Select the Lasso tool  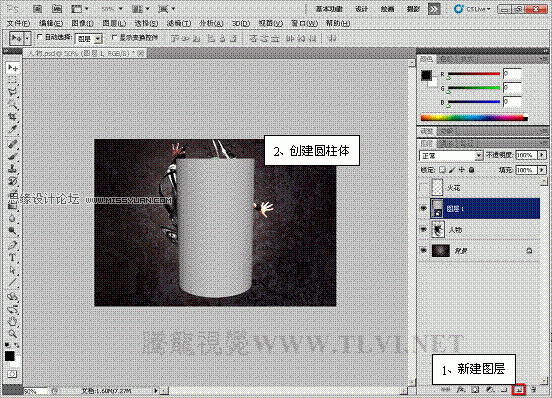[13, 92]
